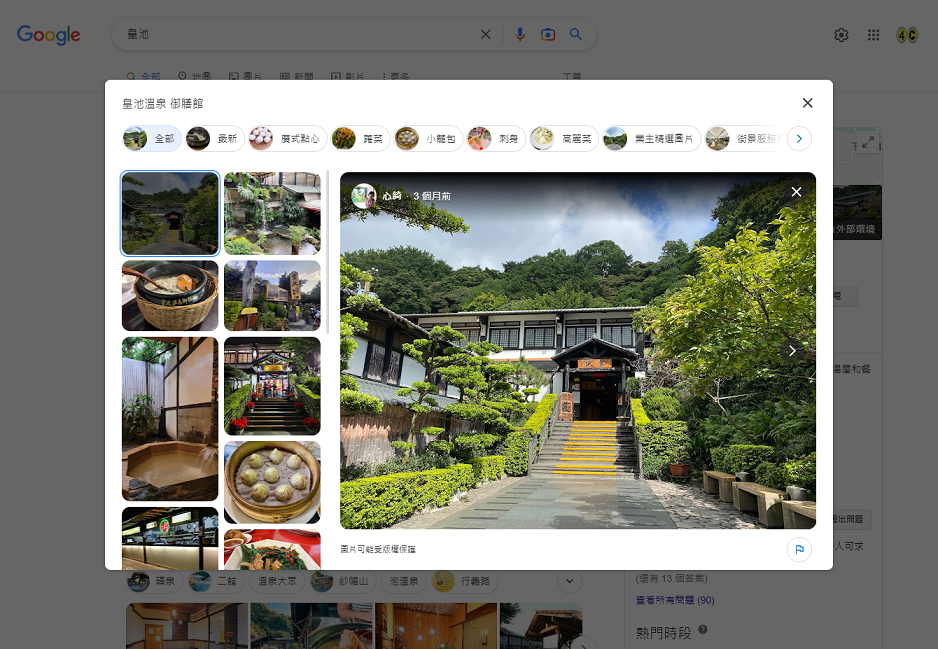Open the green vegetable dish thumbnail
Screen dimensions: 938x649
[x=272, y=549]
